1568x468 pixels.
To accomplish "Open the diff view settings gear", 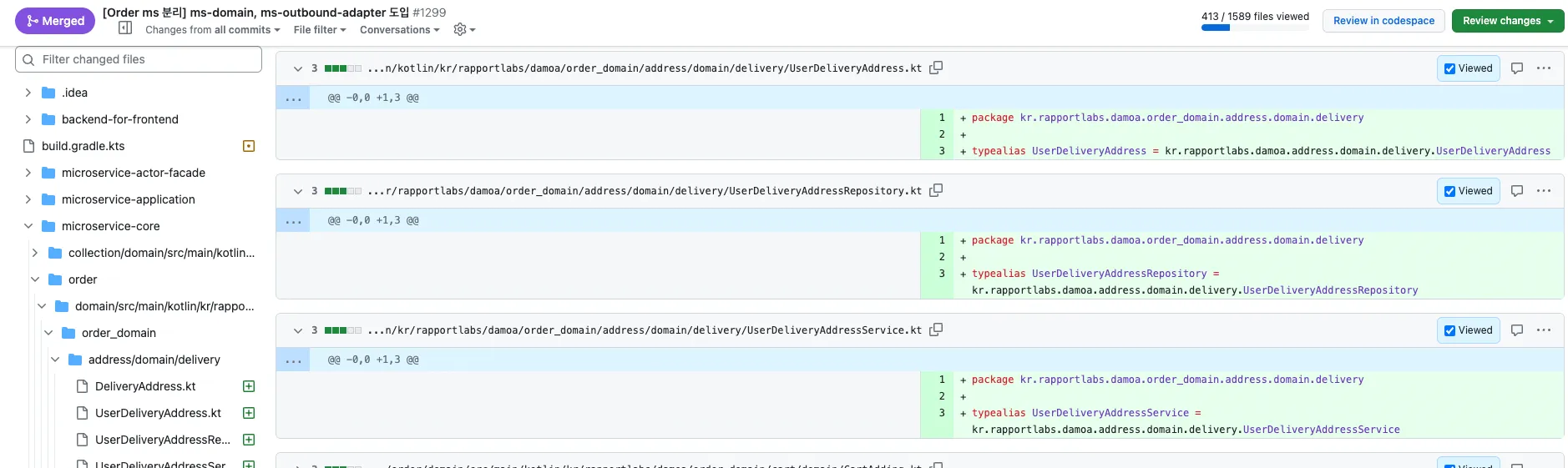I will [x=463, y=29].
